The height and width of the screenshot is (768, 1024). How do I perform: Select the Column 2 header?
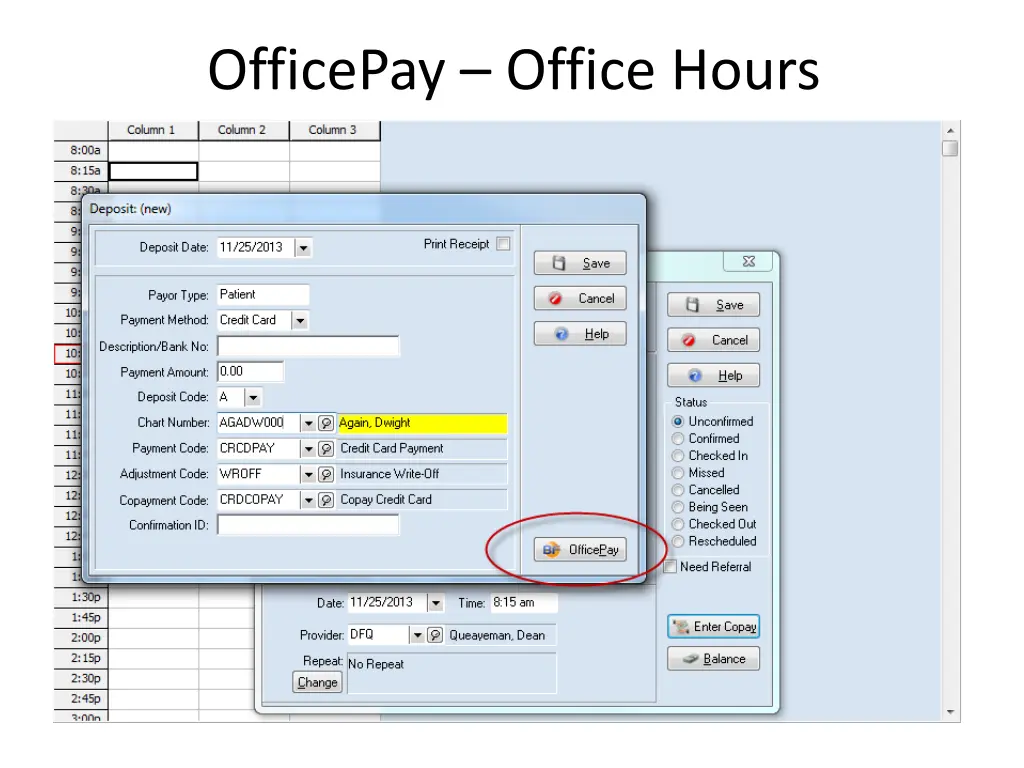coord(243,130)
